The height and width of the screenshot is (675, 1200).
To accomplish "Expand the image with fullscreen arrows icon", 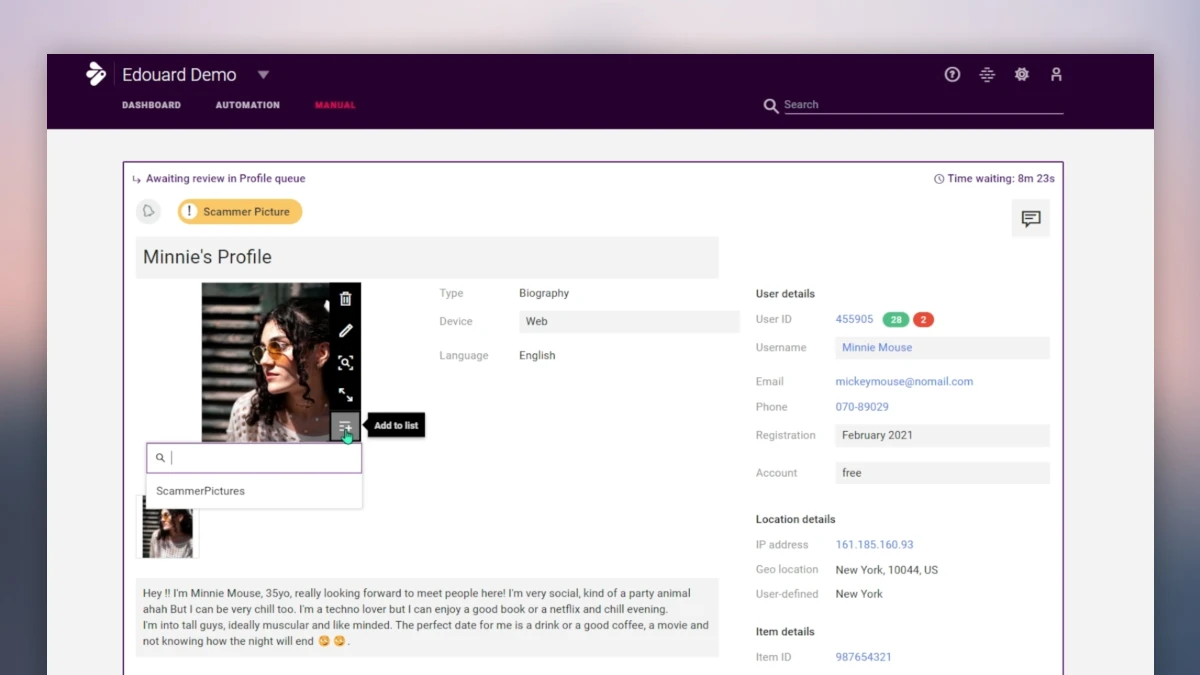I will pyautogui.click(x=345, y=395).
